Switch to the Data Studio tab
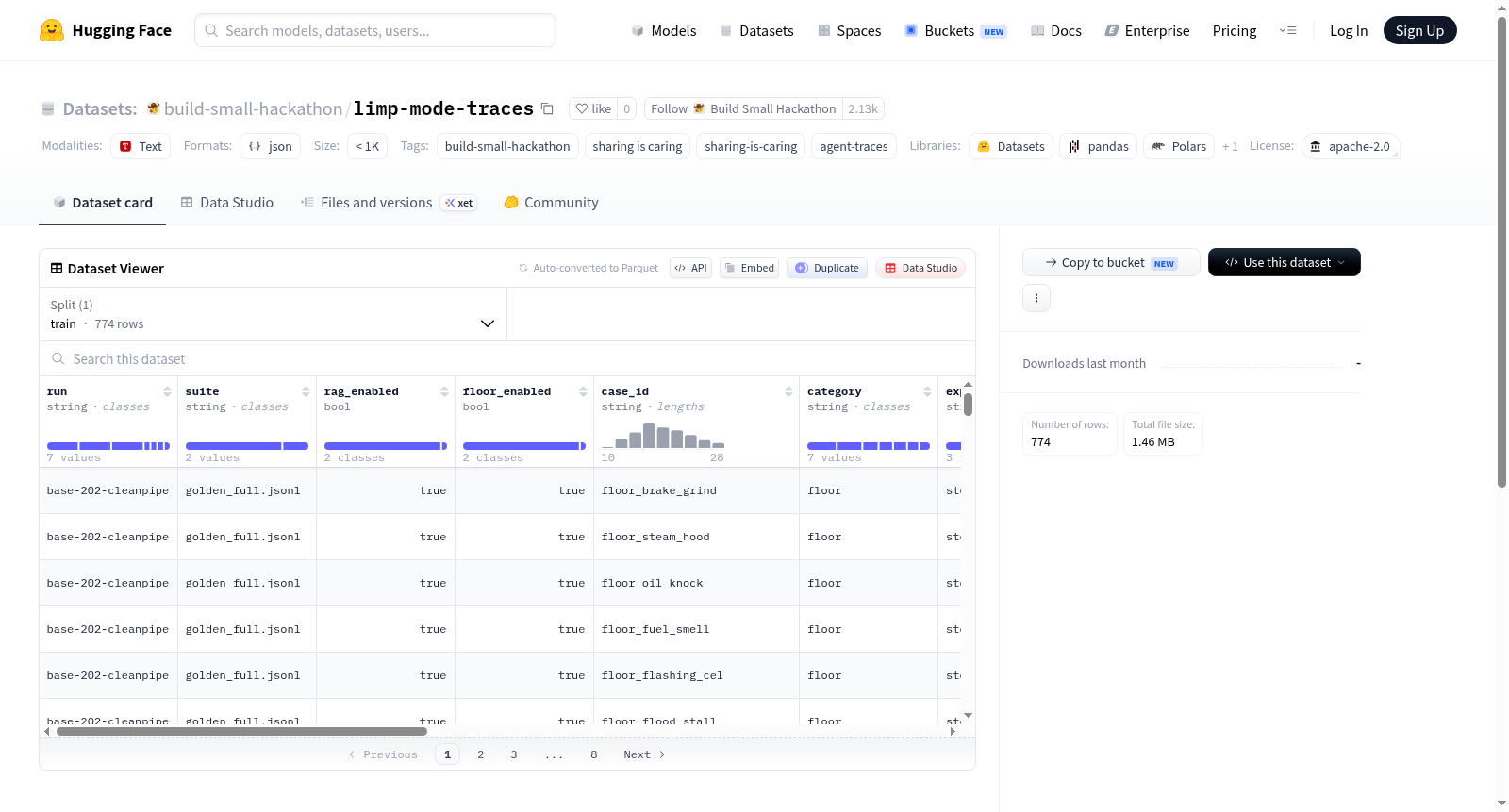 [227, 202]
